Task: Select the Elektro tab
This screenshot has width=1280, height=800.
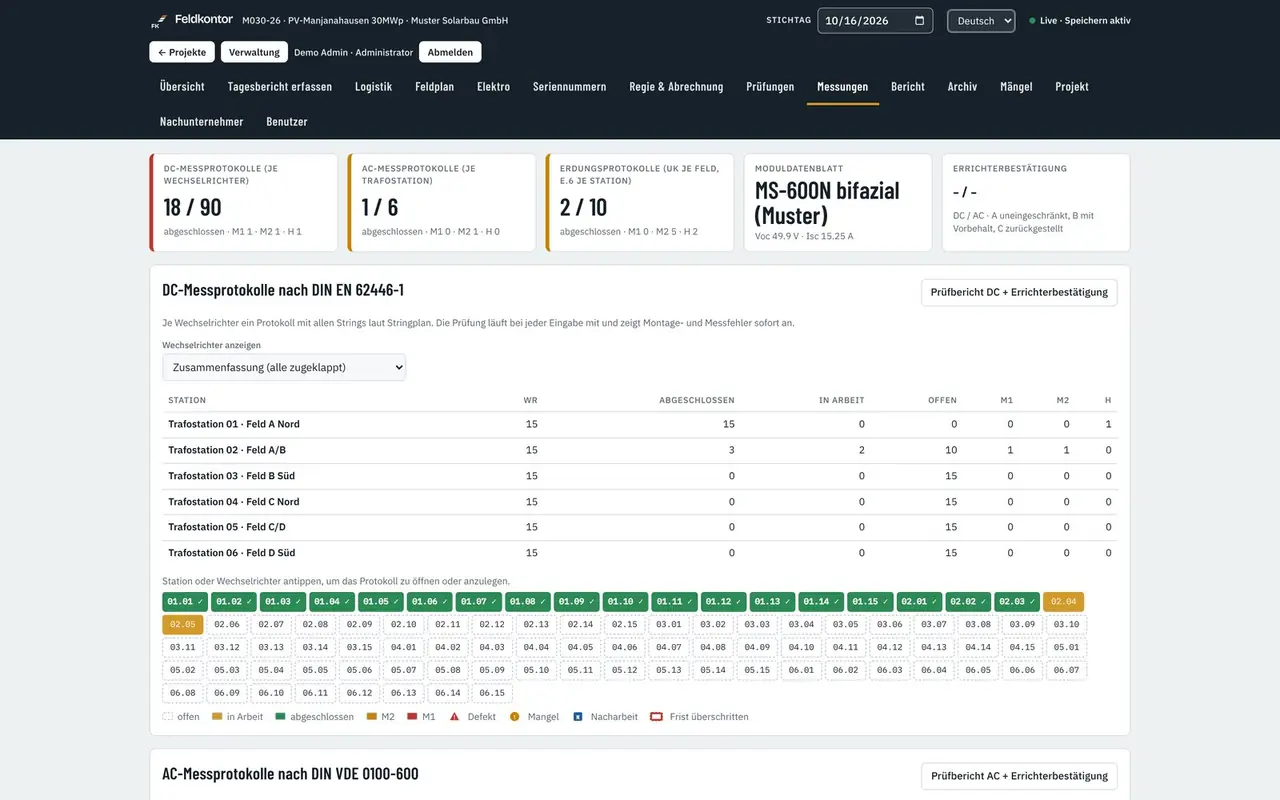Action: tap(494, 87)
